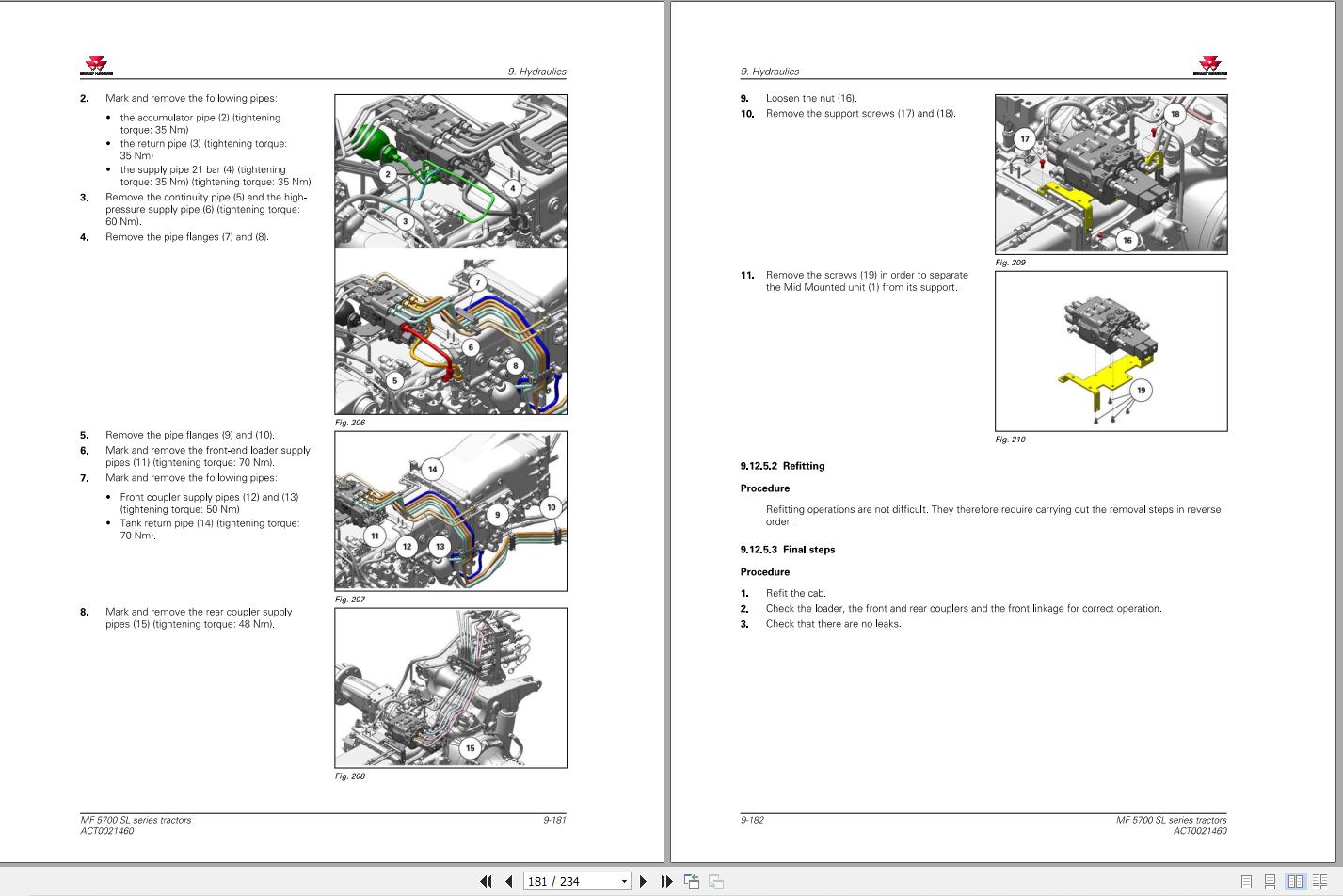Enable continuous scrolling page view
Viewport: 1343px width, 896px height.
point(1271,882)
